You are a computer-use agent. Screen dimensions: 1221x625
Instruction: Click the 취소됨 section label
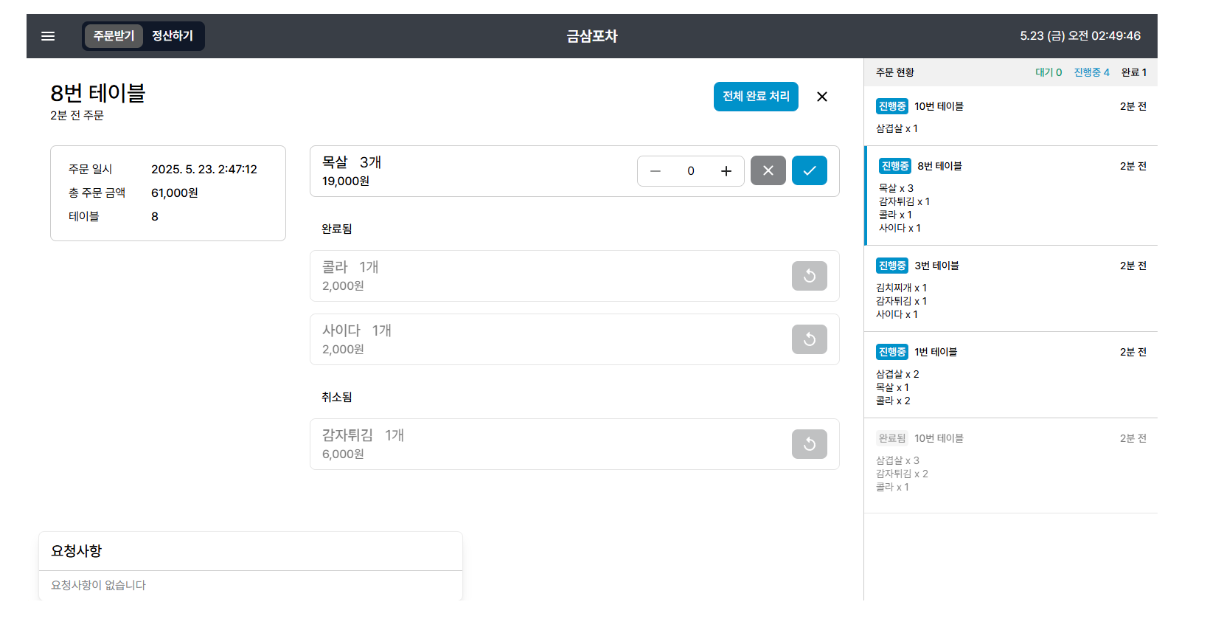pyautogui.click(x=337, y=397)
